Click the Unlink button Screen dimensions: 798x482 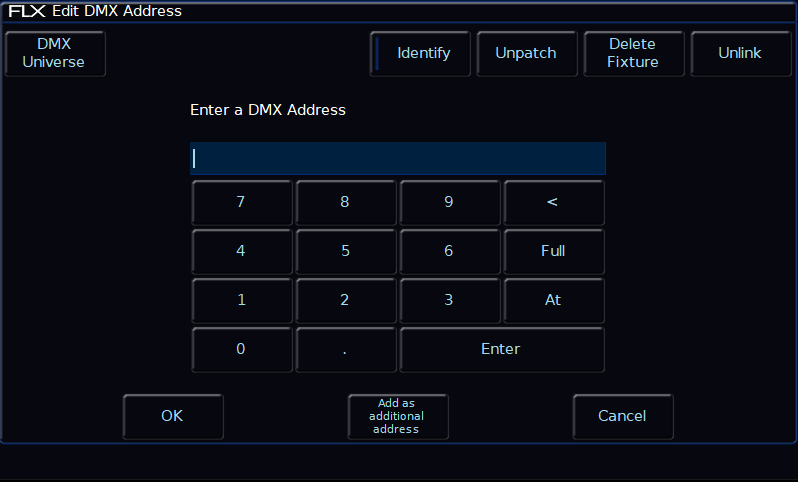[740, 53]
